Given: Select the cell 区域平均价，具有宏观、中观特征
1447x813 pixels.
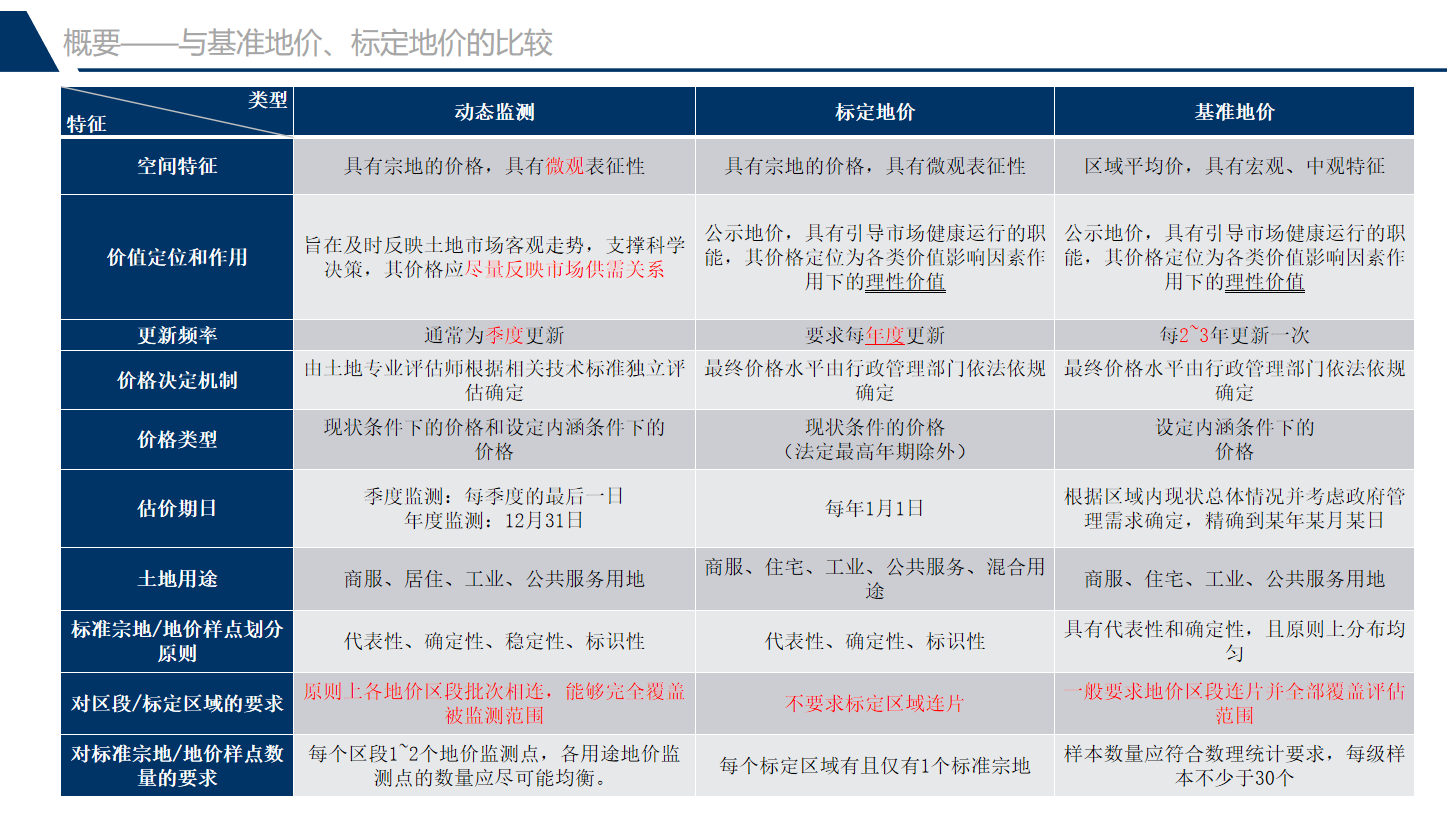Looking at the screenshot, I should click(1234, 166).
